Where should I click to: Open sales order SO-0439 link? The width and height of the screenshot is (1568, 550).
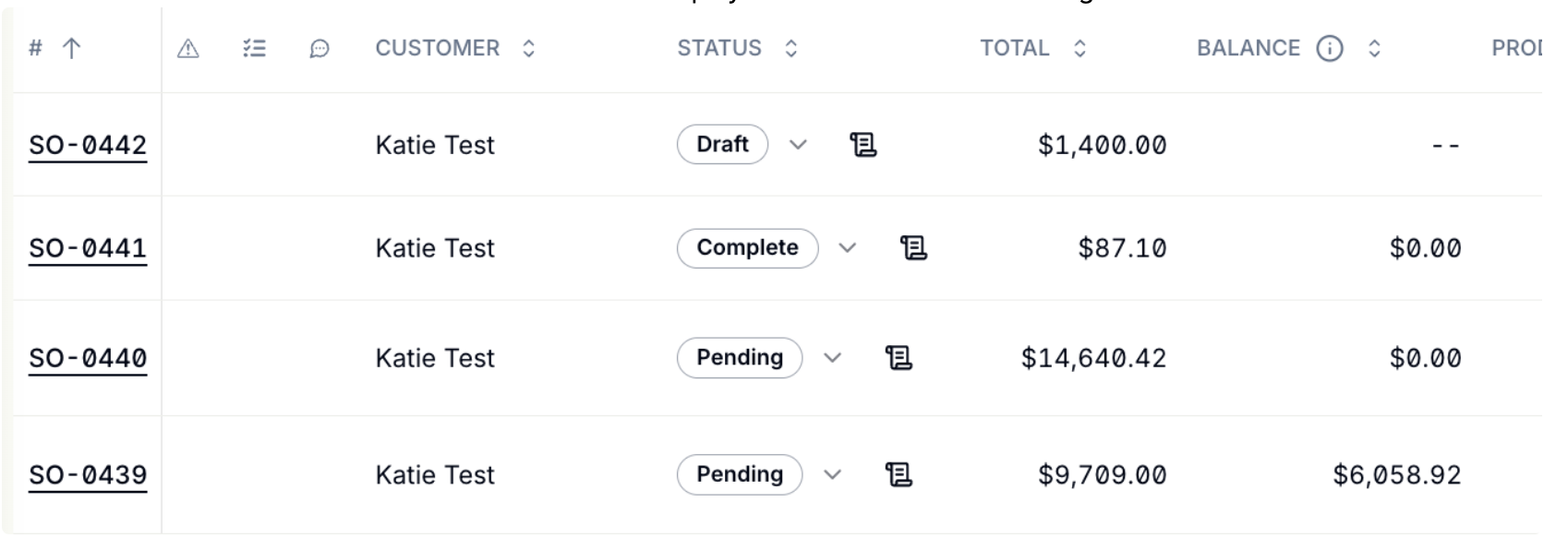(x=88, y=475)
